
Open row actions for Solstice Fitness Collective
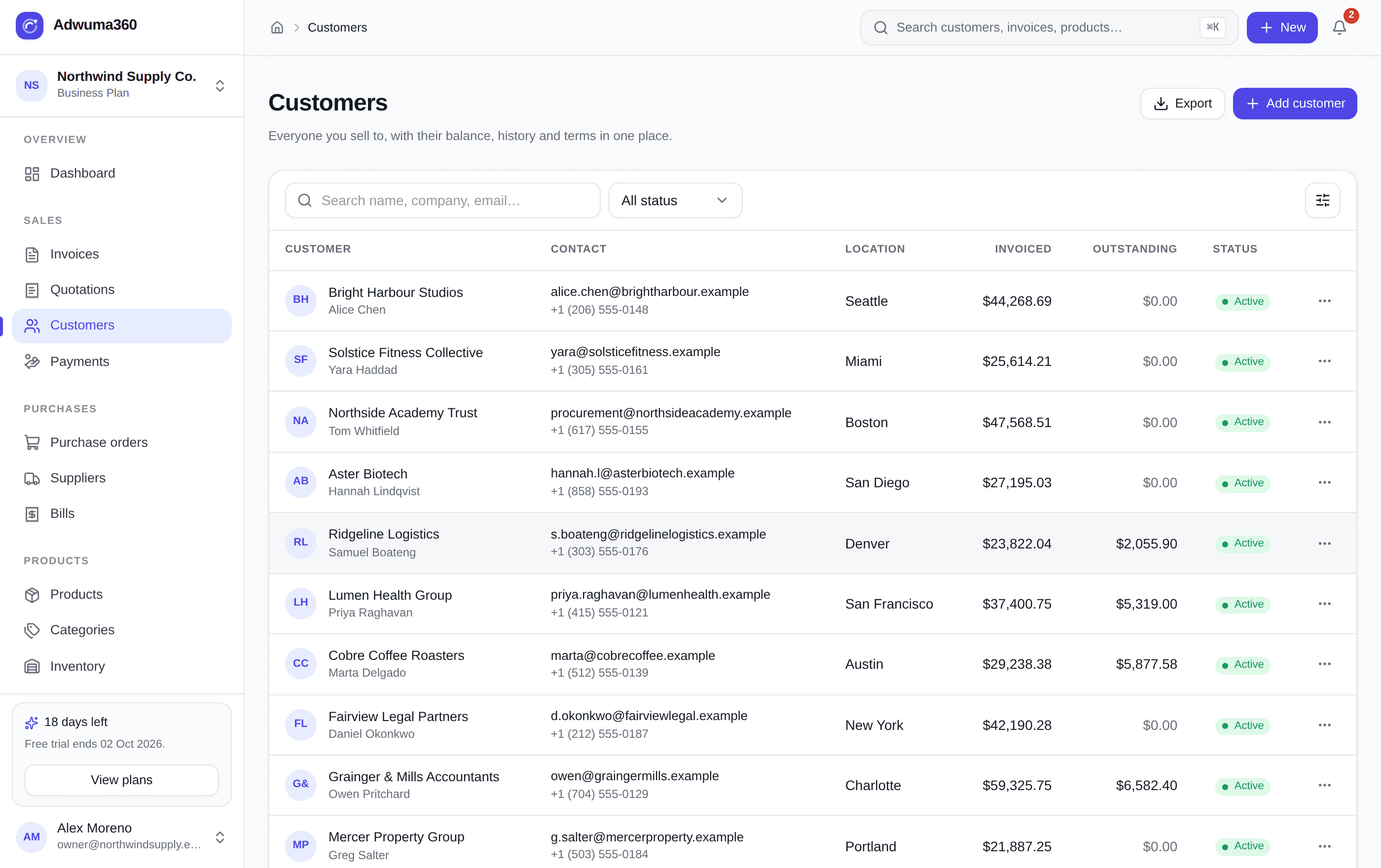click(1324, 361)
